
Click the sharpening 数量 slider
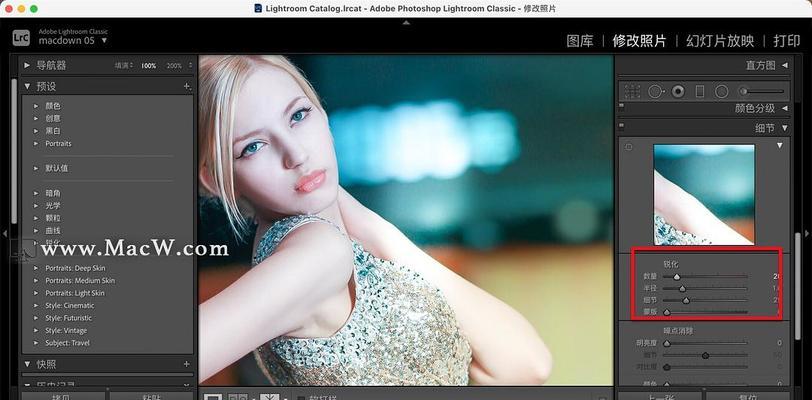tap(705, 277)
